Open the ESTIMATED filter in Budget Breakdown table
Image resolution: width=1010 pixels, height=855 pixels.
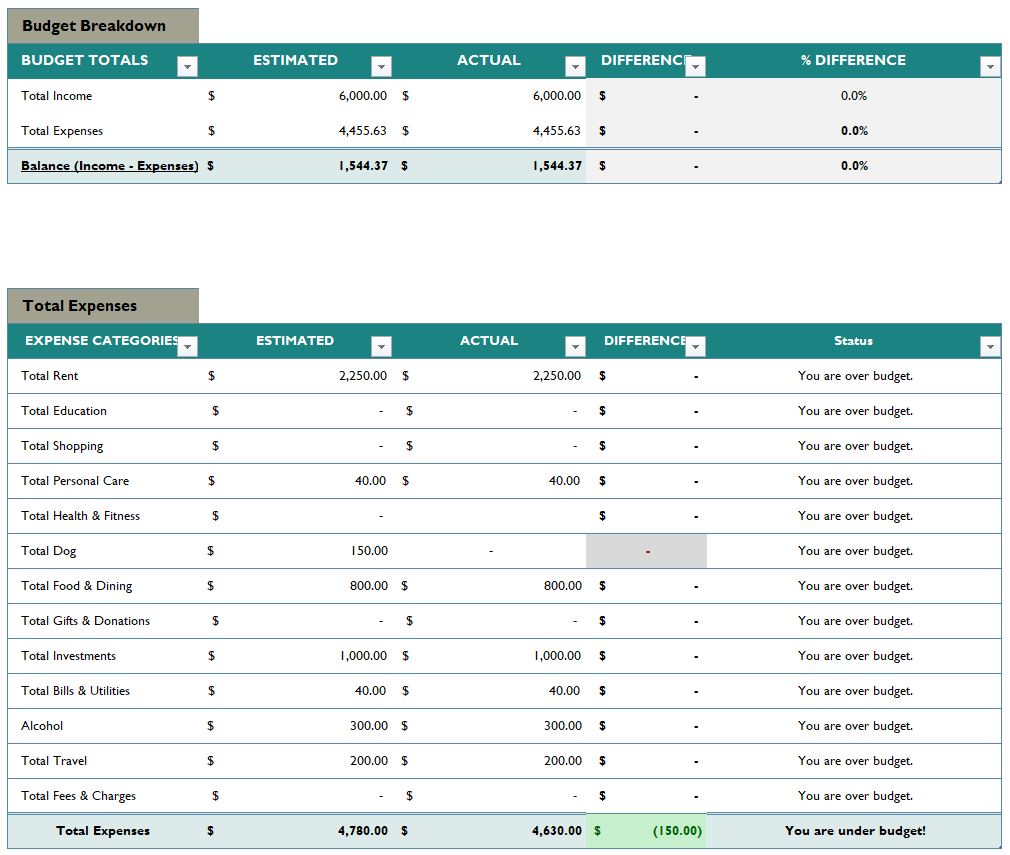pyautogui.click(x=381, y=66)
